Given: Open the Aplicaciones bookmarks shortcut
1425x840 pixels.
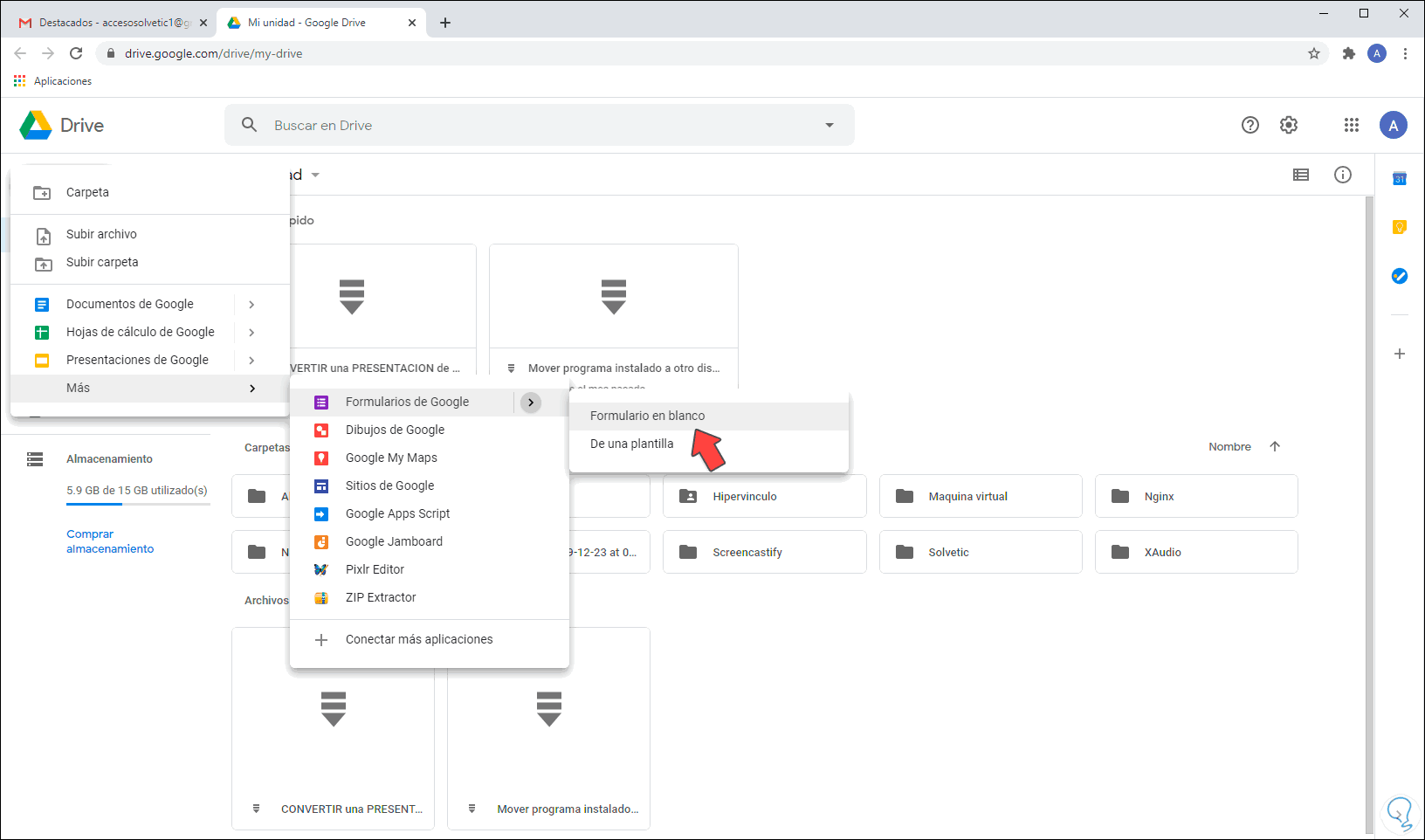Looking at the screenshot, I should [52, 81].
